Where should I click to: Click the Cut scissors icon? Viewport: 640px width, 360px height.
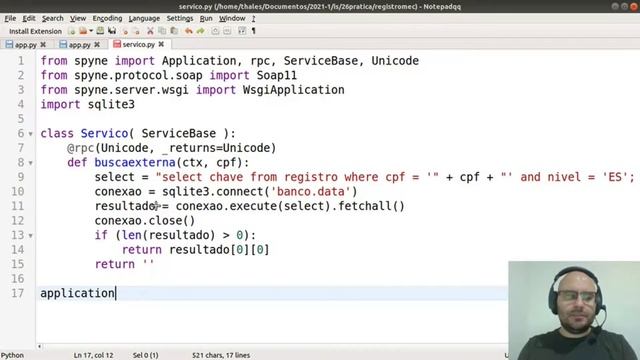[x=150, y=31]
